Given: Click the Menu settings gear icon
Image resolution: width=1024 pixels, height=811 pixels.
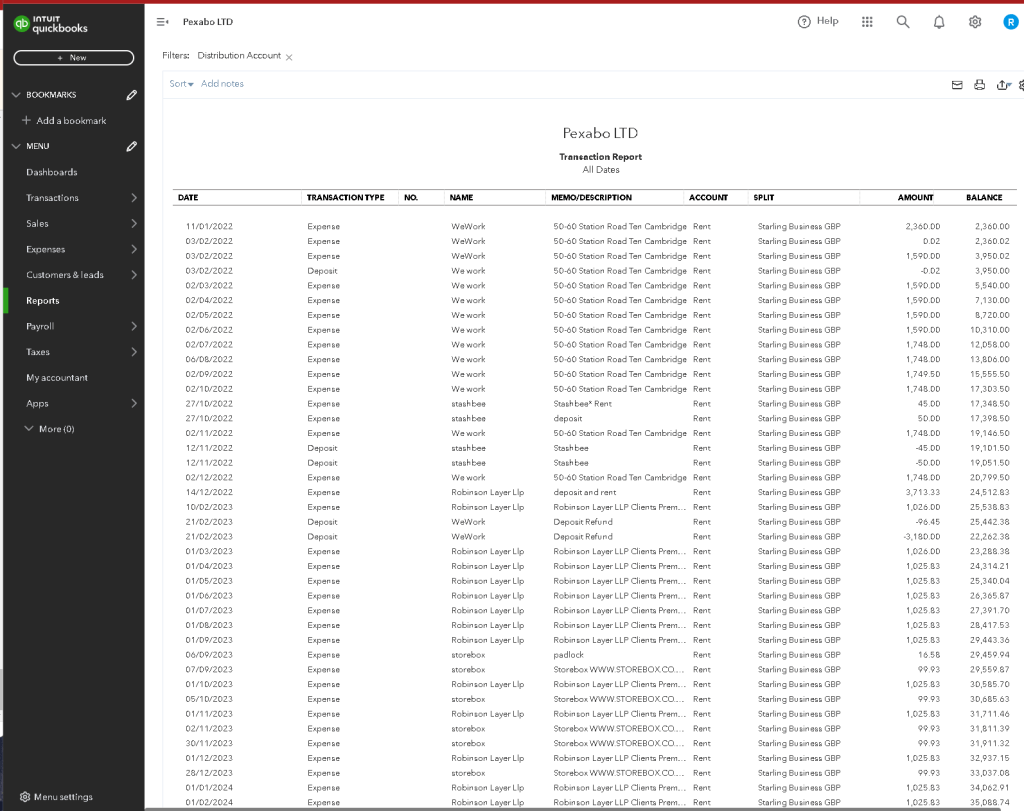Looking at the screenshot, I should [x=25, y=797].
